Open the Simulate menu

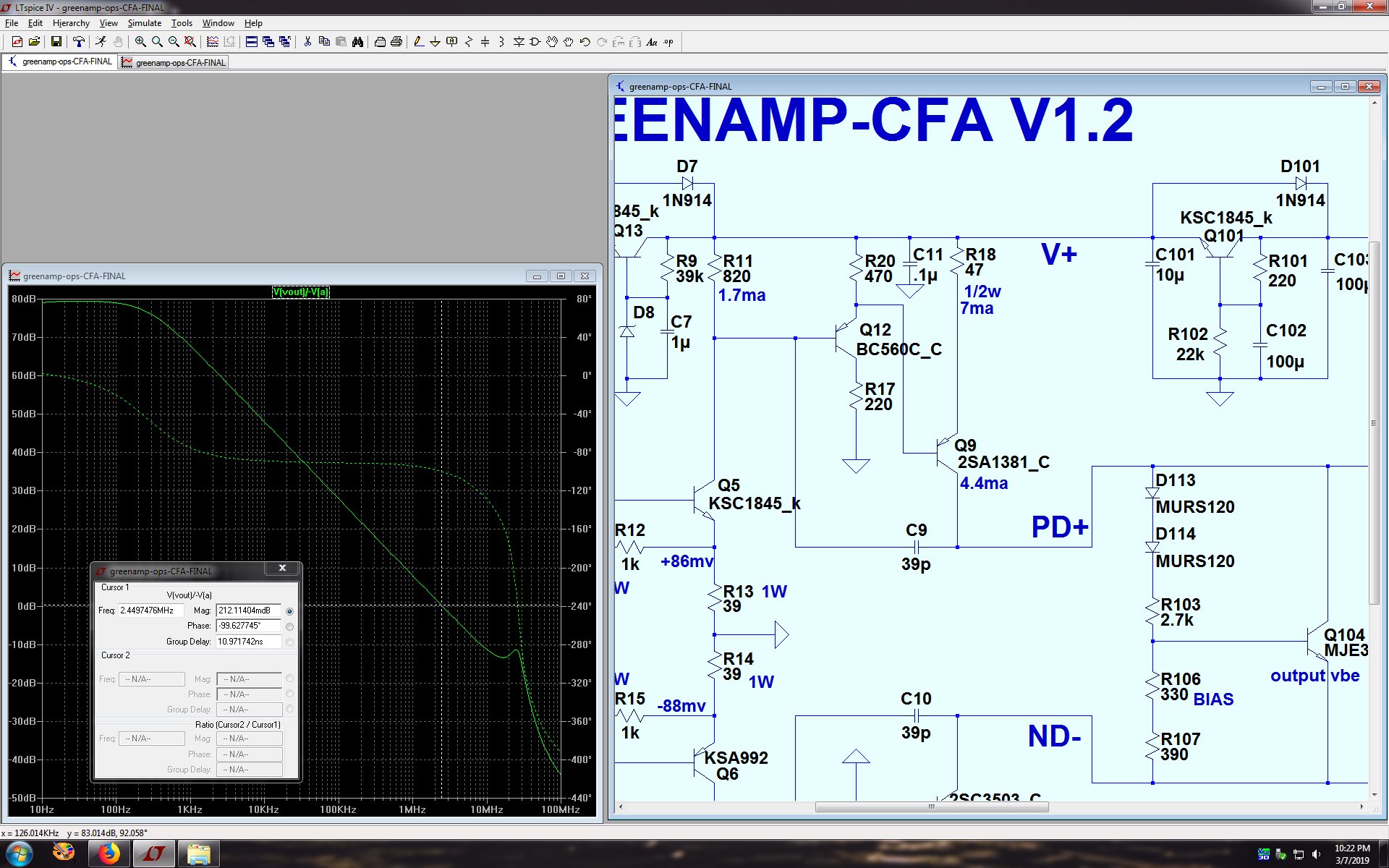coord(145,23)
